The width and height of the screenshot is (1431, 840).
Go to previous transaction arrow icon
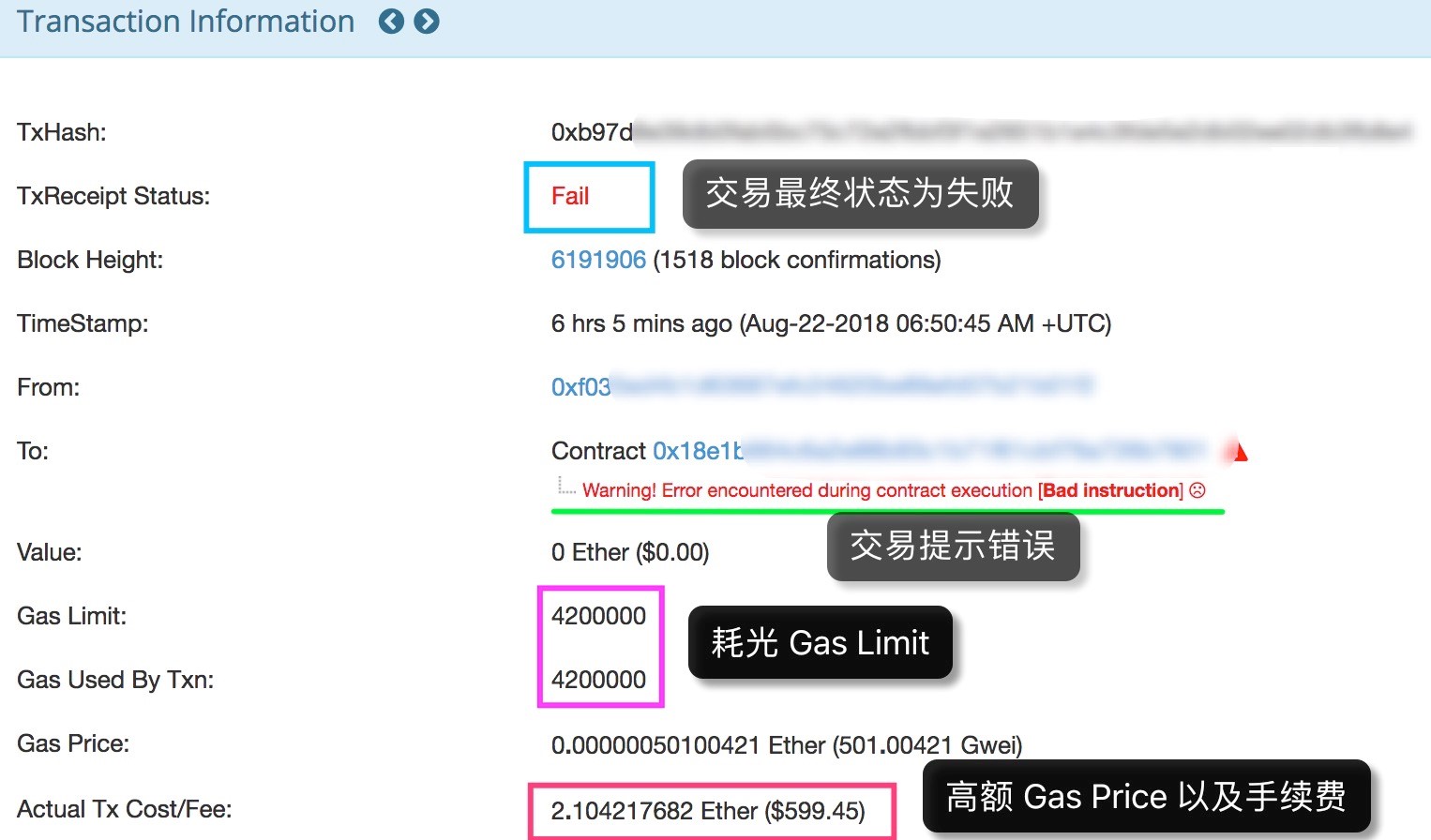[391, 22]
